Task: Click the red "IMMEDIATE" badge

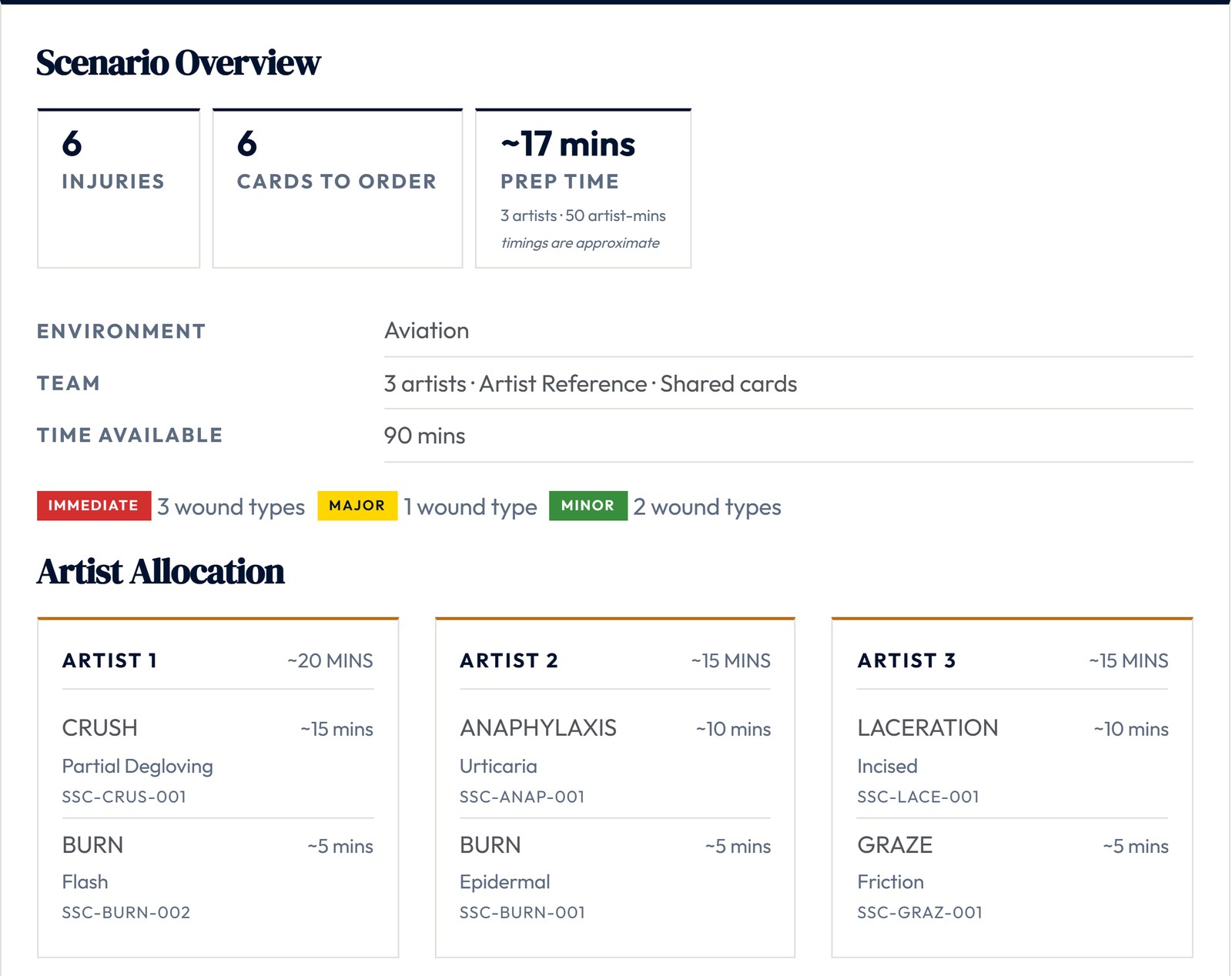Action: [94, 506]
